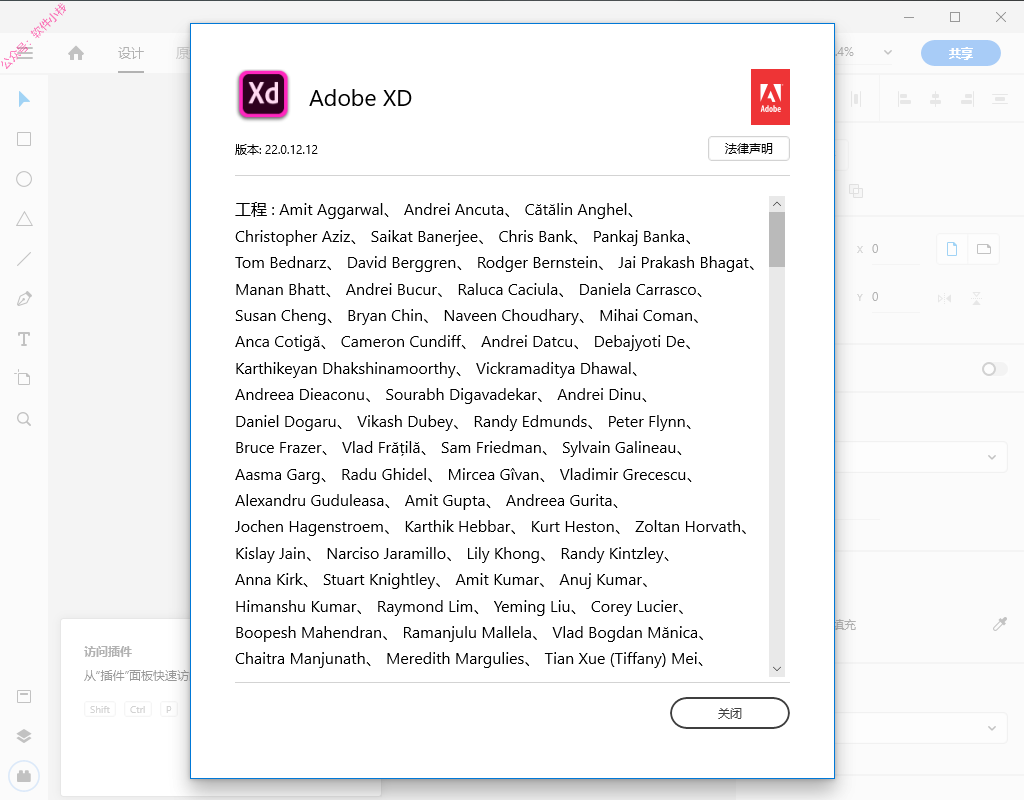Click the name Raymond Lim

425,606
